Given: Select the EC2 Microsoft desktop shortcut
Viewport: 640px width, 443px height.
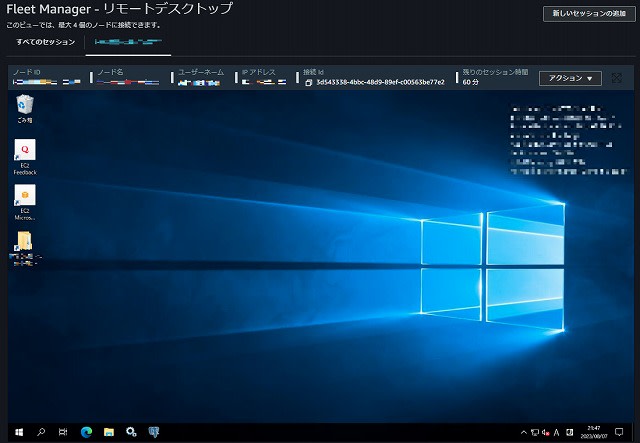Looking at the screenshot, I should 25,203.
